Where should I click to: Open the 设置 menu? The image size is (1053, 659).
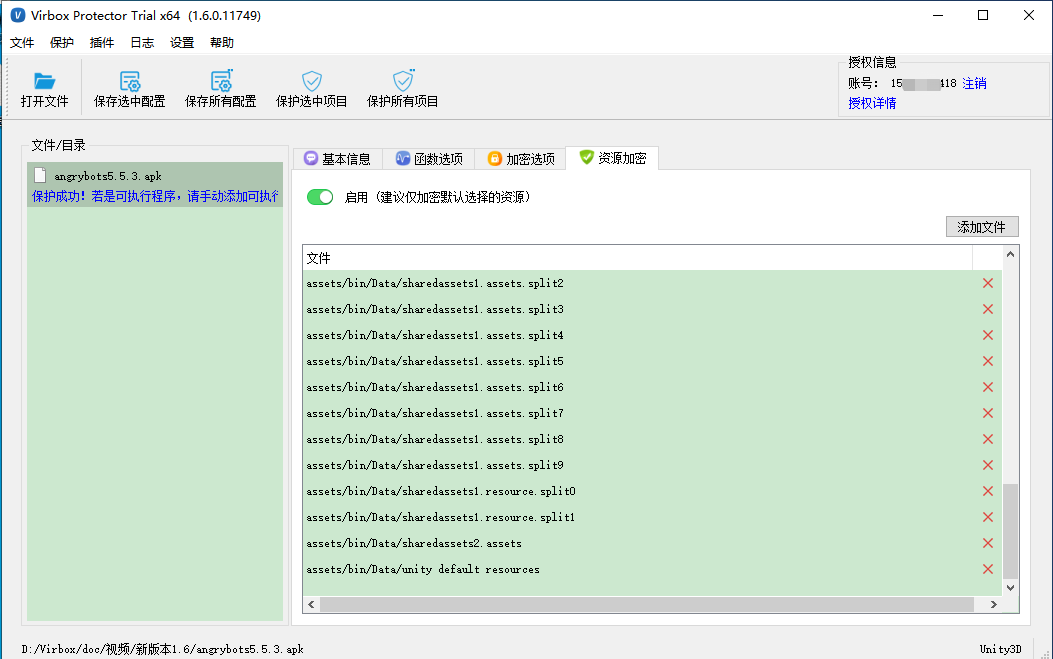click(182, 42)
